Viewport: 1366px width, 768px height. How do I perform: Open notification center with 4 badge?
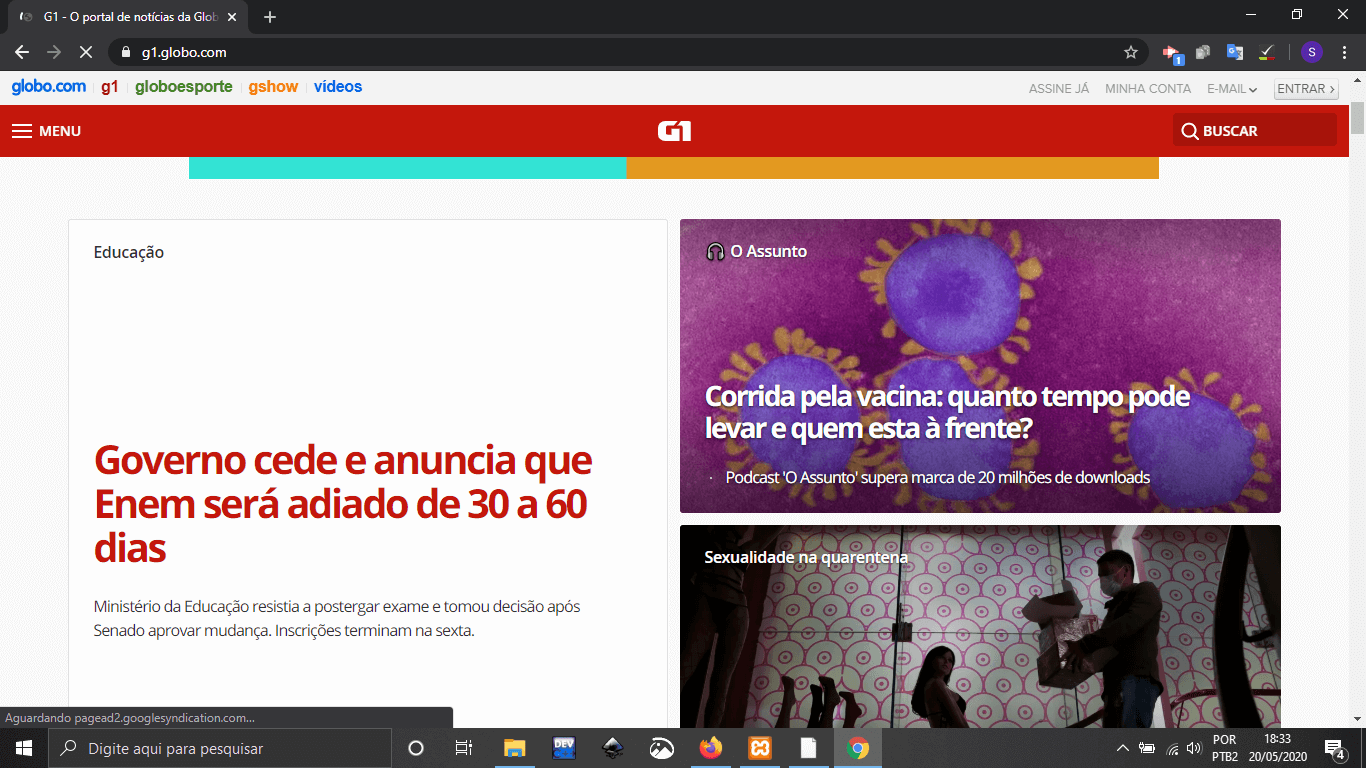tap(1334, 748)
